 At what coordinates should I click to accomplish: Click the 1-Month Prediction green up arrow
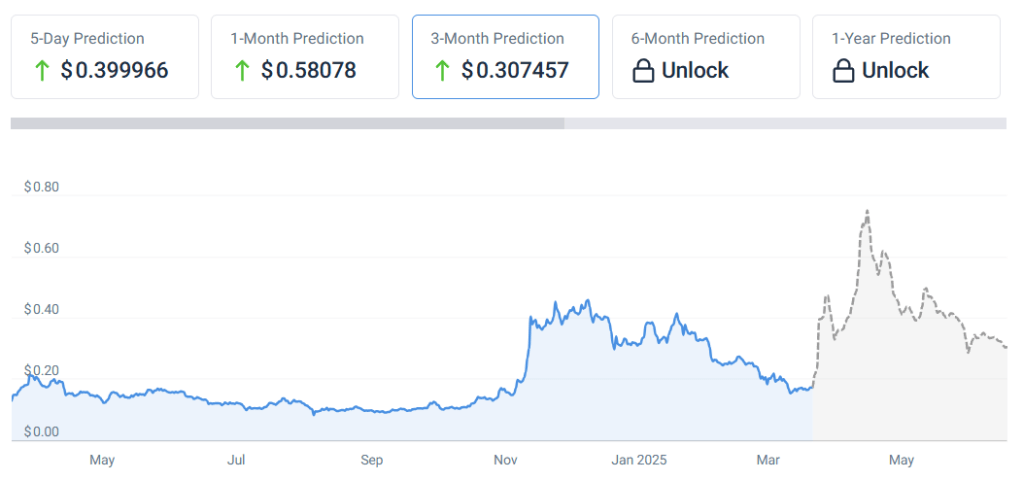point(241,71)
